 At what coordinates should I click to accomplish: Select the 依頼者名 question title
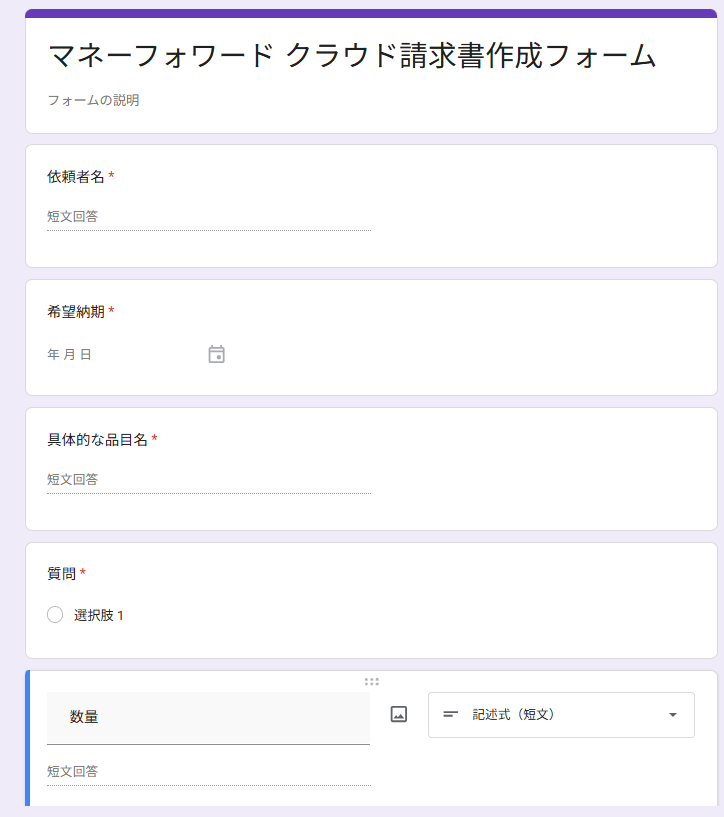76,177
